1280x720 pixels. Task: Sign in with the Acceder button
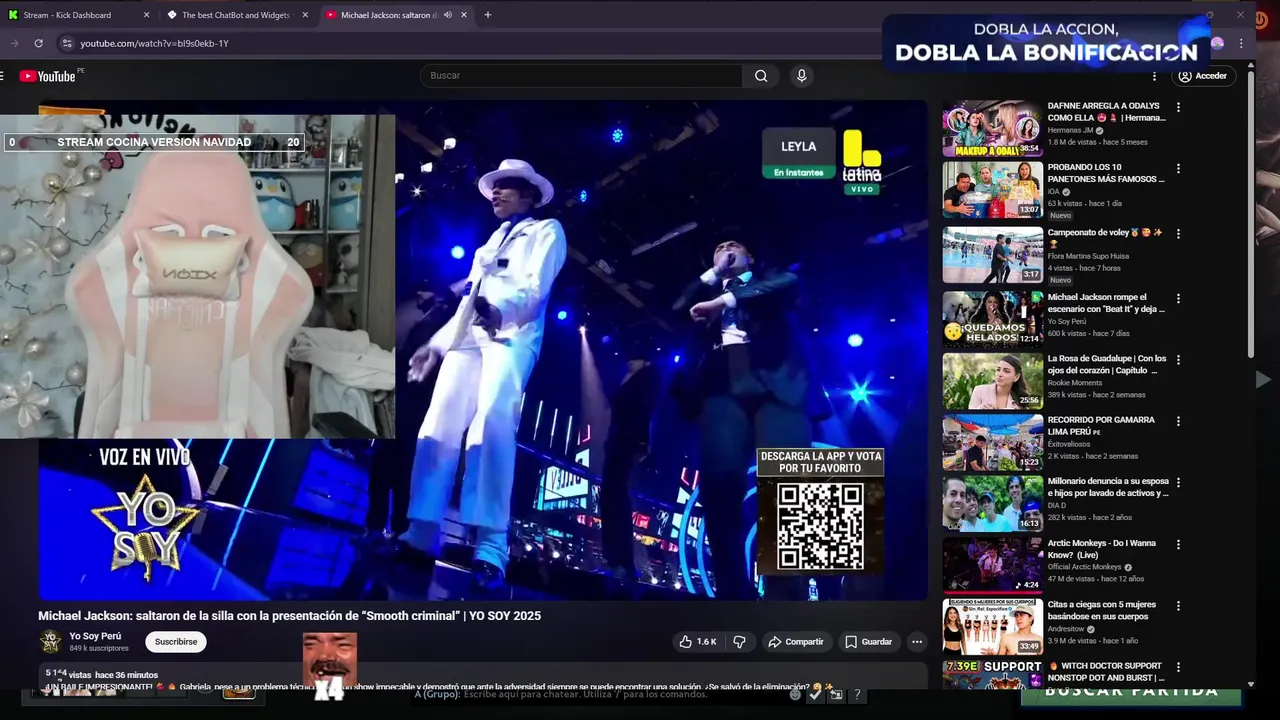1202,76
